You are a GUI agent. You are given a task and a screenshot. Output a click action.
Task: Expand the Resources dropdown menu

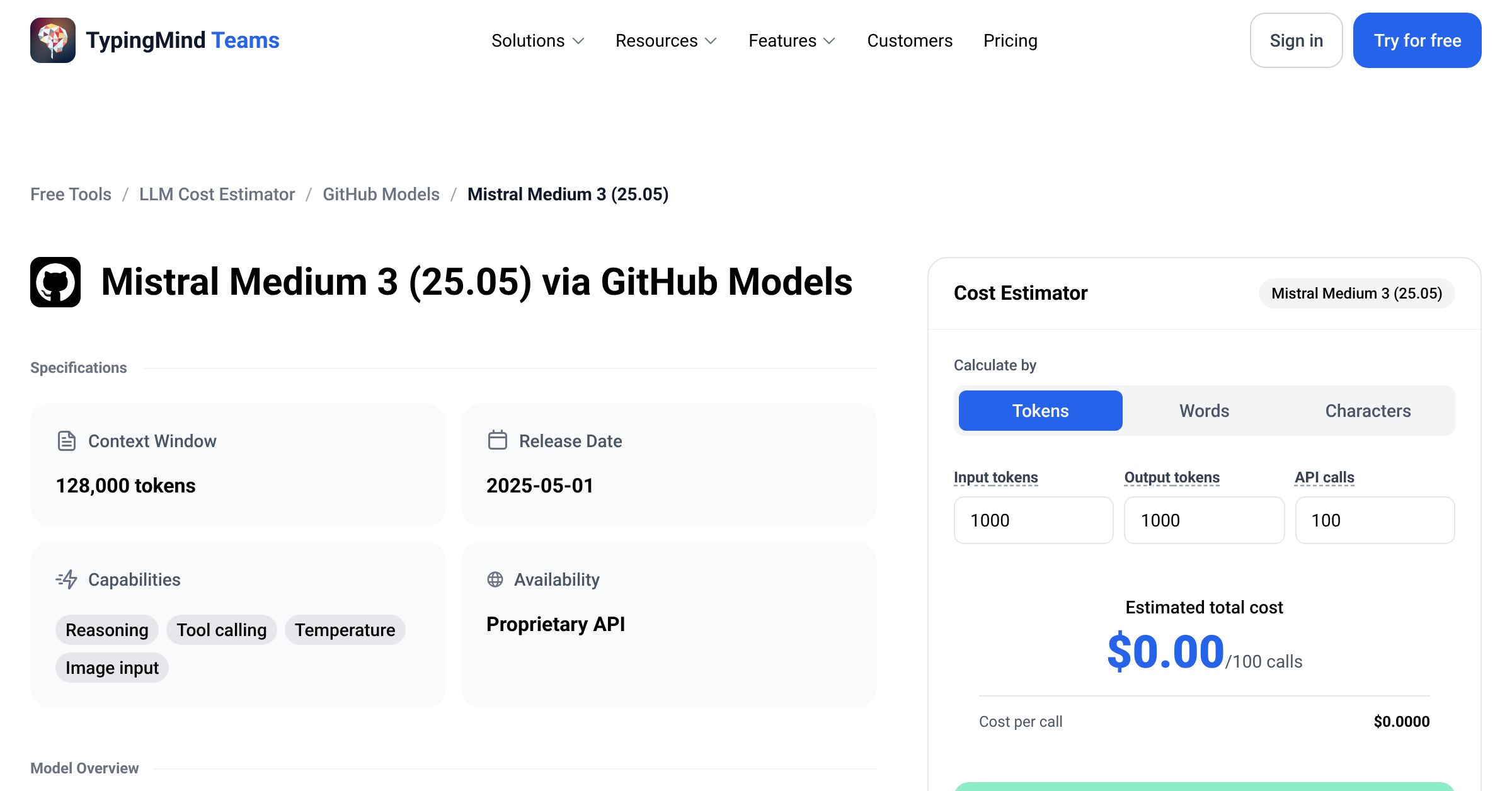point(667,40)
